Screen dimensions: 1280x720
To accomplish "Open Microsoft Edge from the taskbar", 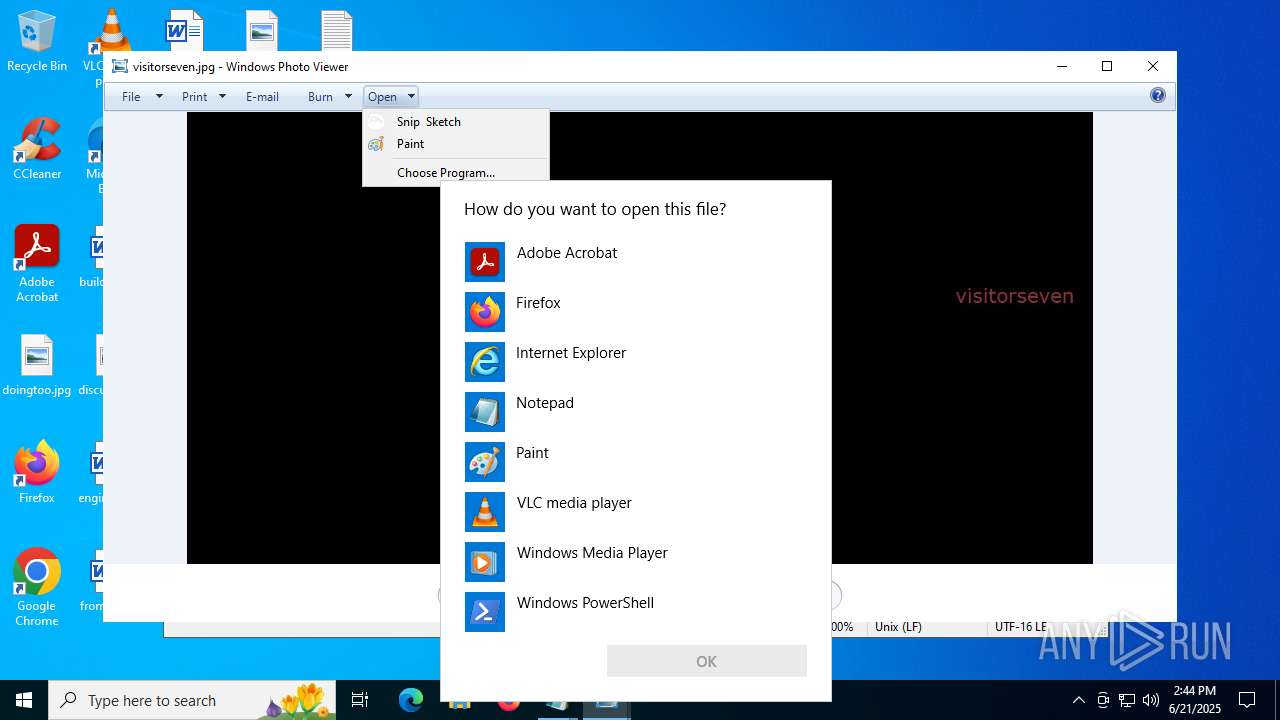I will click(411, 700).
